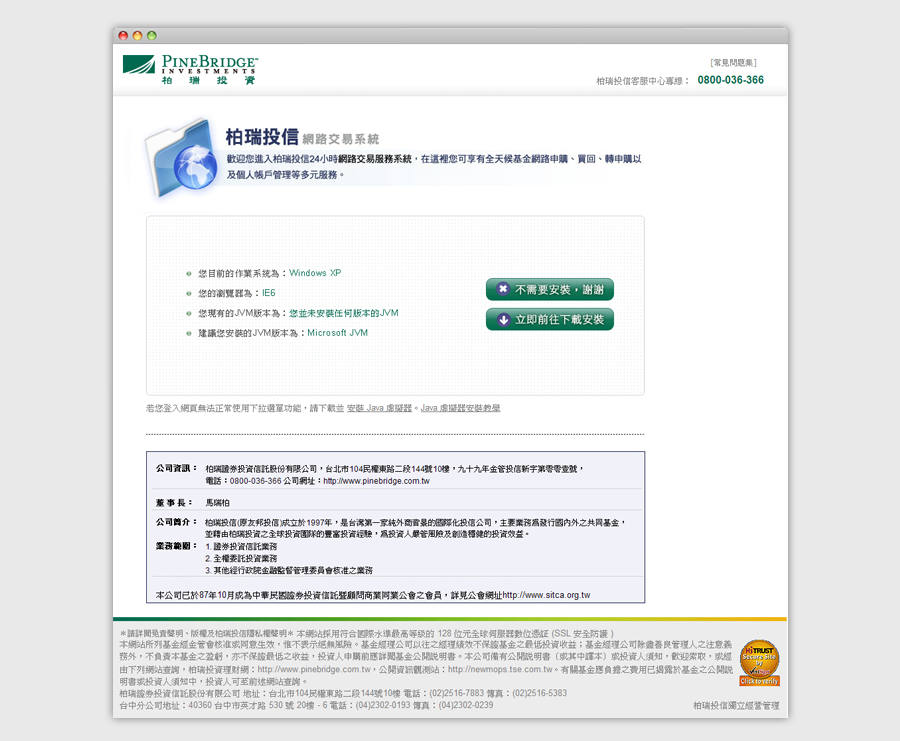
Task: Click the PineBridge Investments logo
Action: [x=189, y=69]
